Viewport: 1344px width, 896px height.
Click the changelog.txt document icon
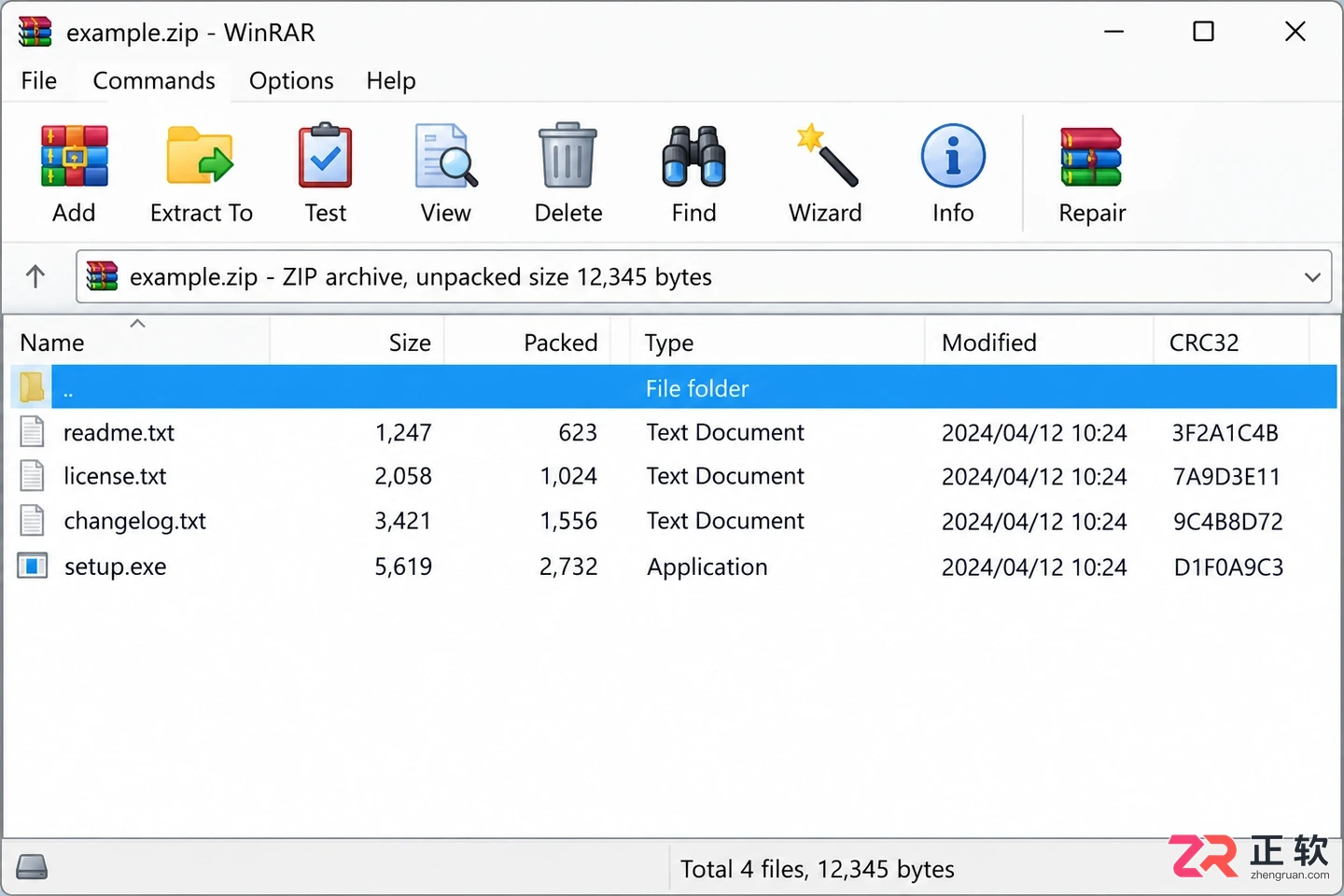coord(33,520)
